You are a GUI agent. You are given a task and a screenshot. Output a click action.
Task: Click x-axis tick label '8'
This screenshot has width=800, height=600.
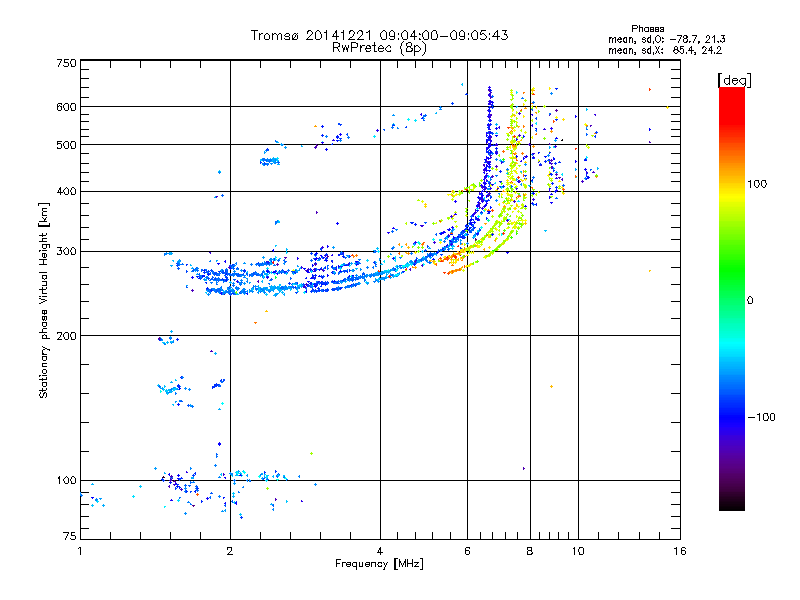point(530,551)
